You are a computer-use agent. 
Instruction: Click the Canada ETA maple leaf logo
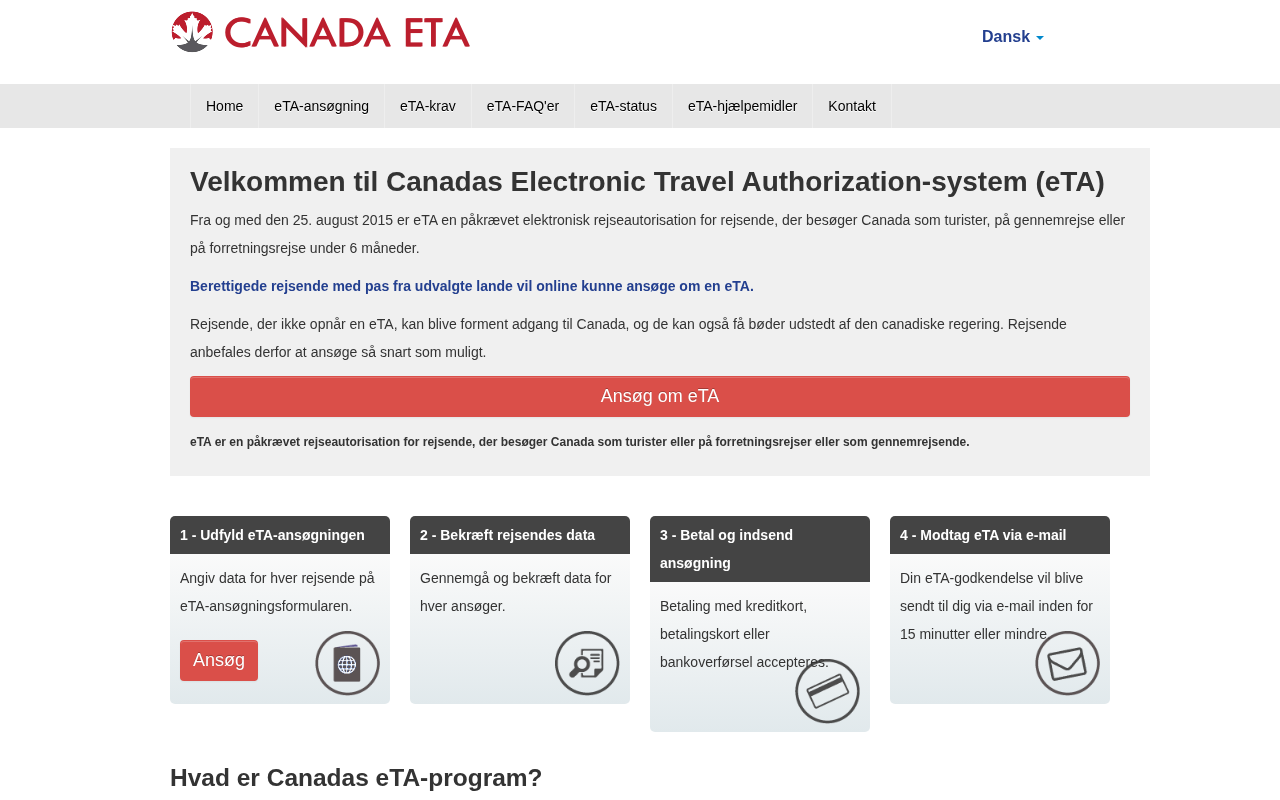tap(192, 32)
